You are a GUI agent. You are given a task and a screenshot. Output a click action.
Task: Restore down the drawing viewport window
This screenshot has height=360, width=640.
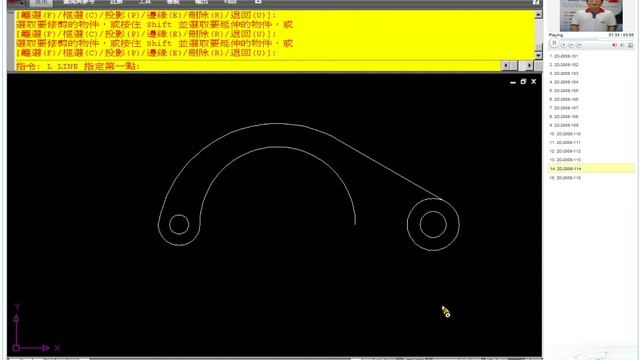pyautogui.click(x=523, y=82)
